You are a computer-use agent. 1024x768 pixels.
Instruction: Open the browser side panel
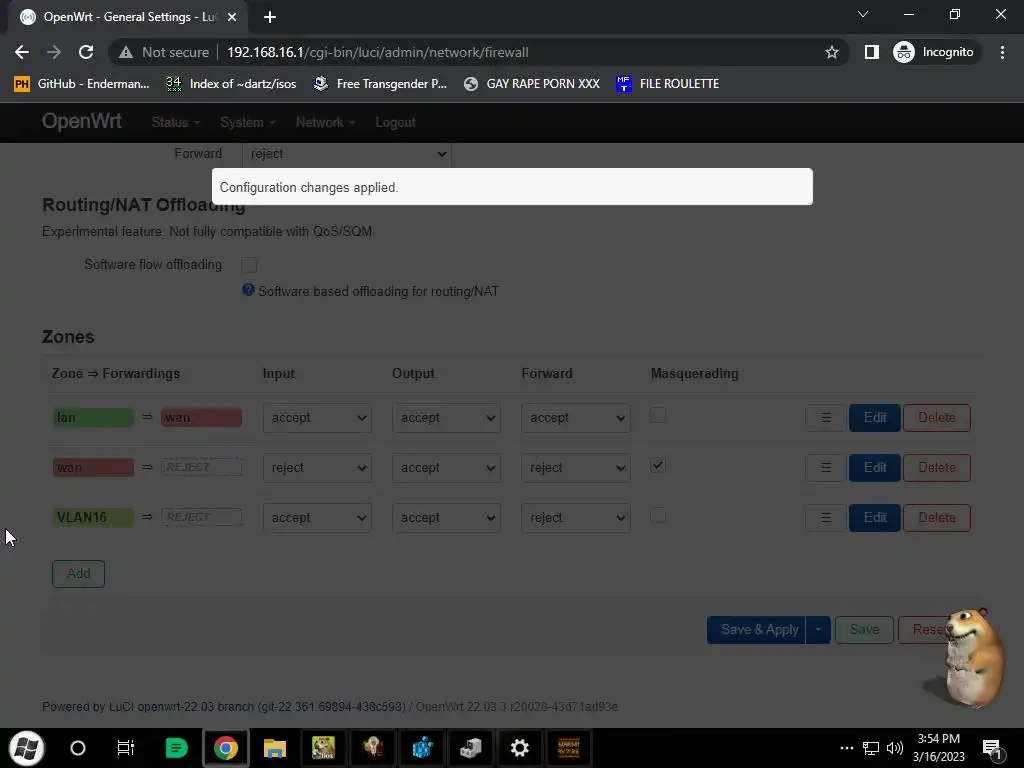(x=871, y=52)
